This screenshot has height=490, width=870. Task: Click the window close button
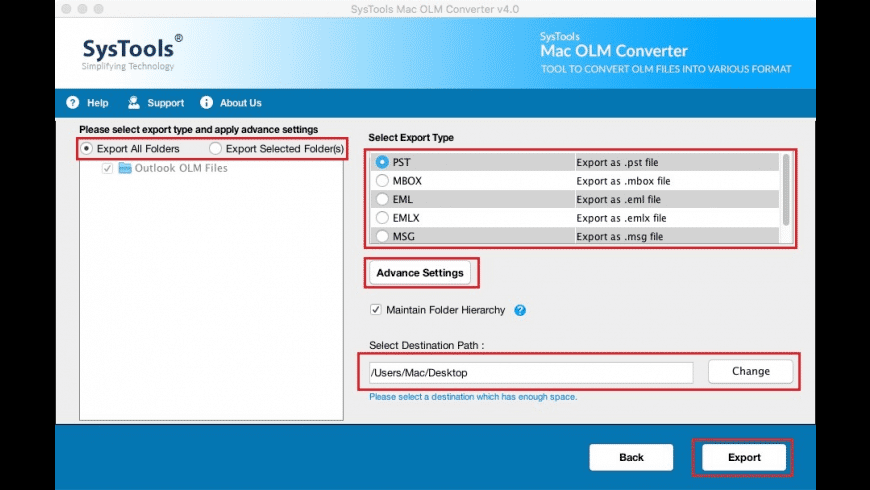click(x=67, y=9)
